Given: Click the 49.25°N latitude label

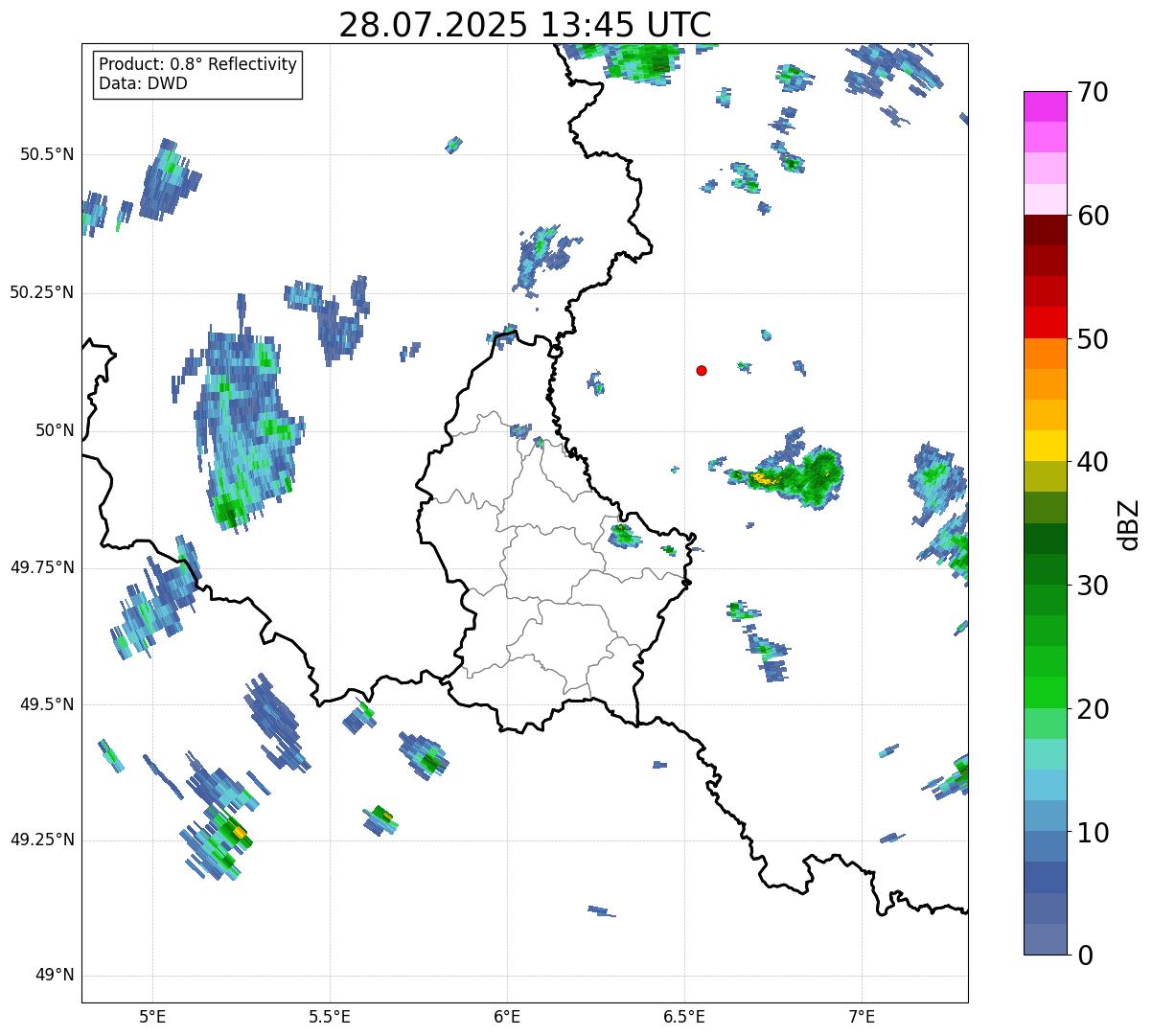Looking at the screenshot, I should [x=42, y=840].
